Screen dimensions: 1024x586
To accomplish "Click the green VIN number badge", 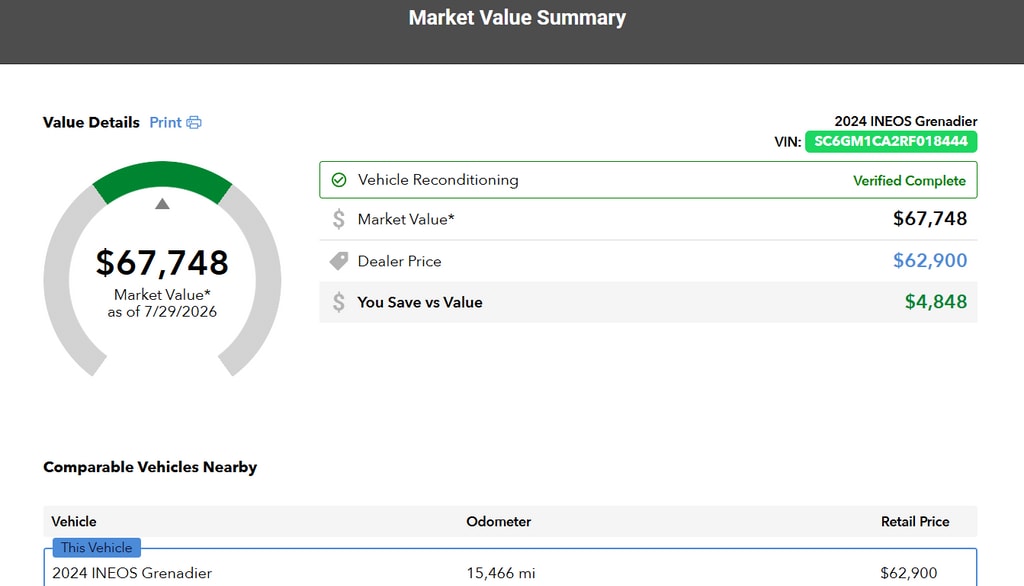I will coord(891,141).
